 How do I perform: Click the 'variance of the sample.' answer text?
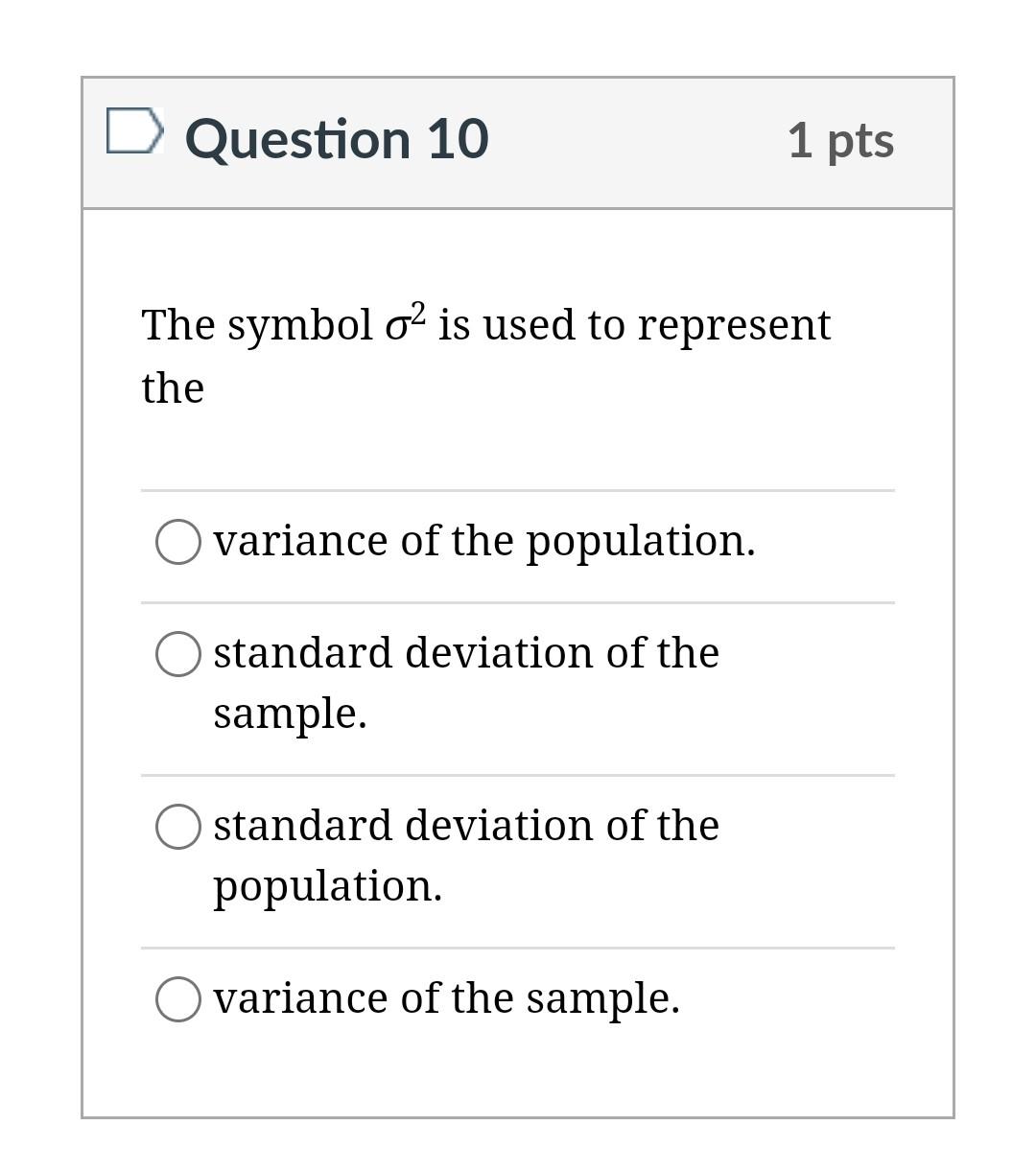coord(447,998)
